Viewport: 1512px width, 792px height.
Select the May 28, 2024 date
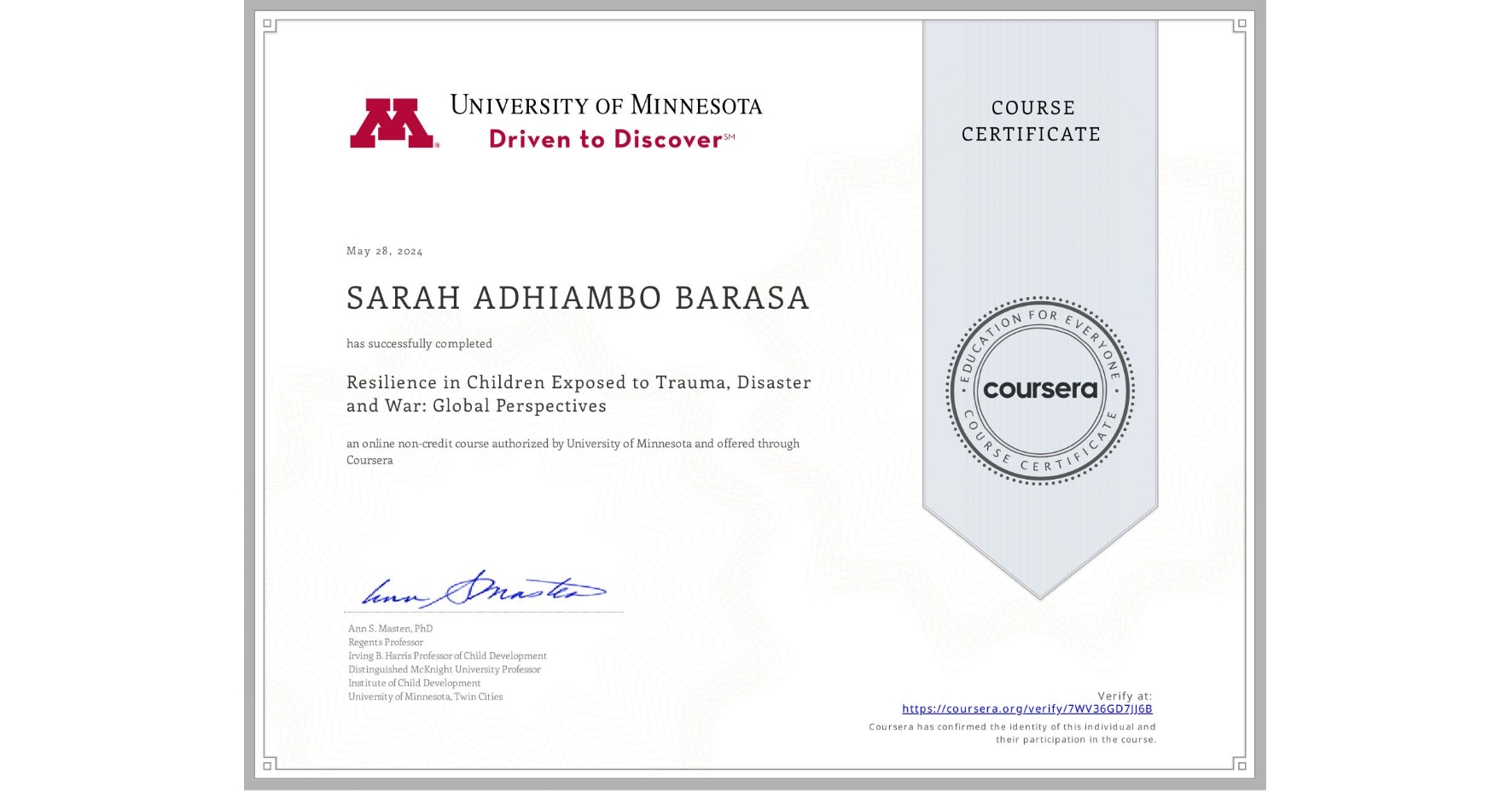(386, 251)
